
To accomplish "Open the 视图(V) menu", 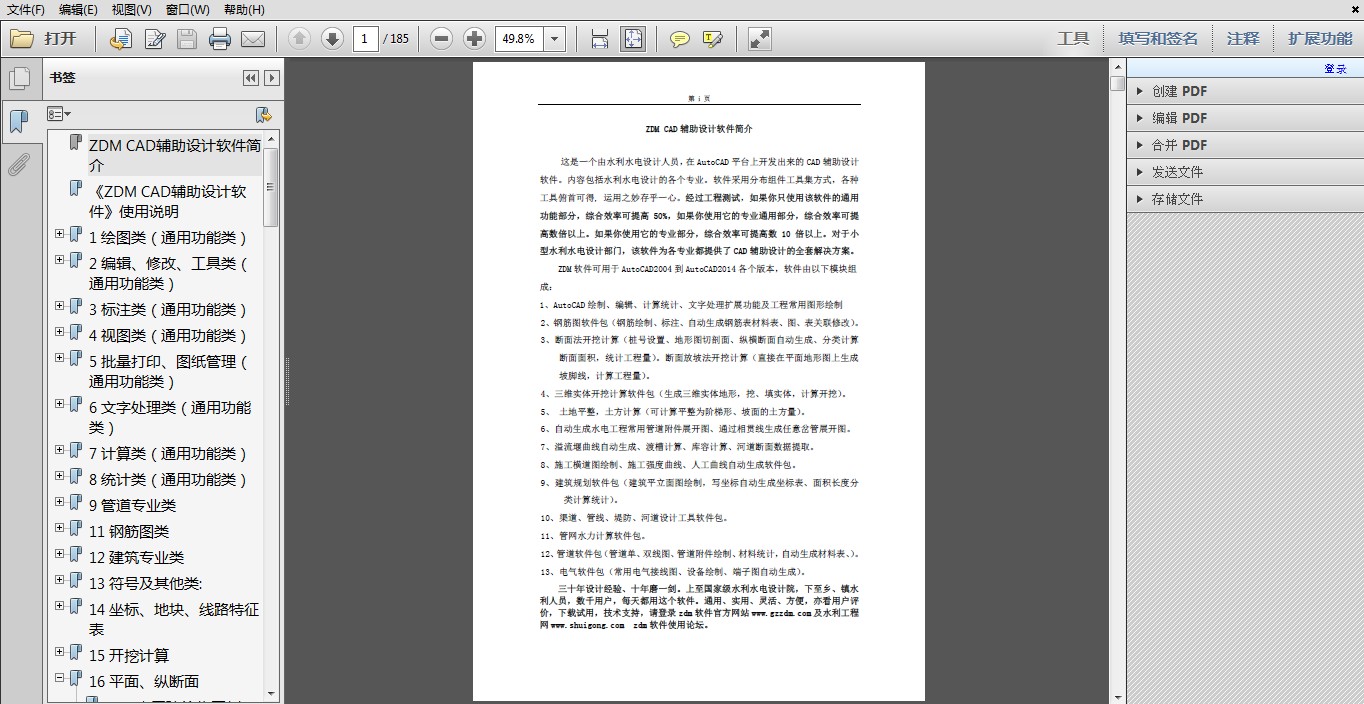I will 132,9.
